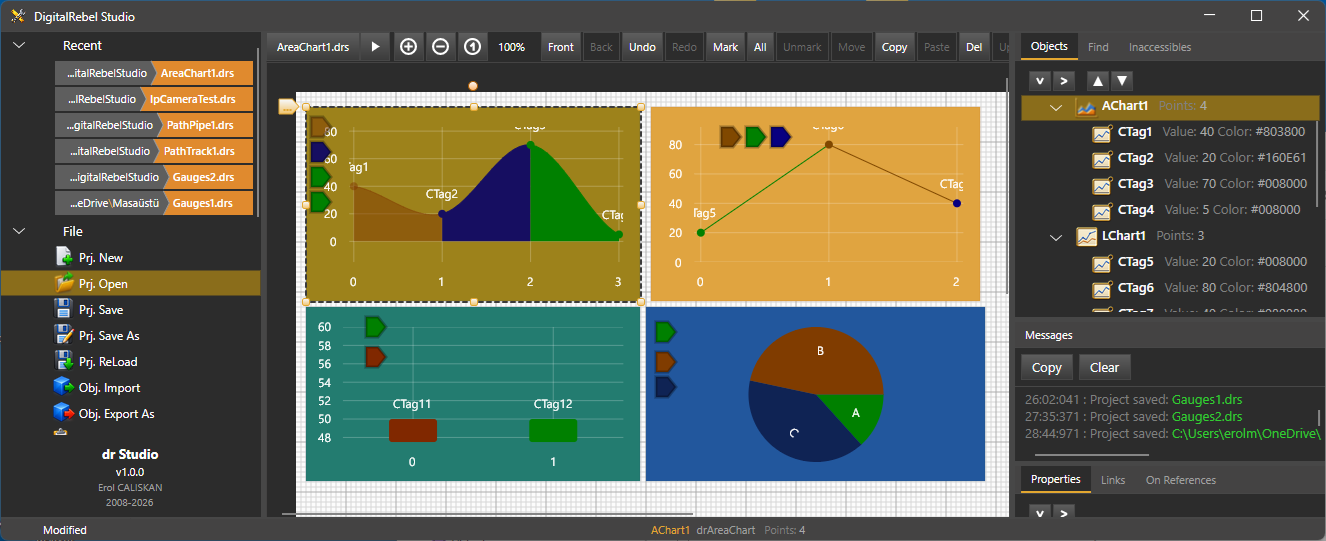
Task: Open the Links tab
Action: [1113, 480]
